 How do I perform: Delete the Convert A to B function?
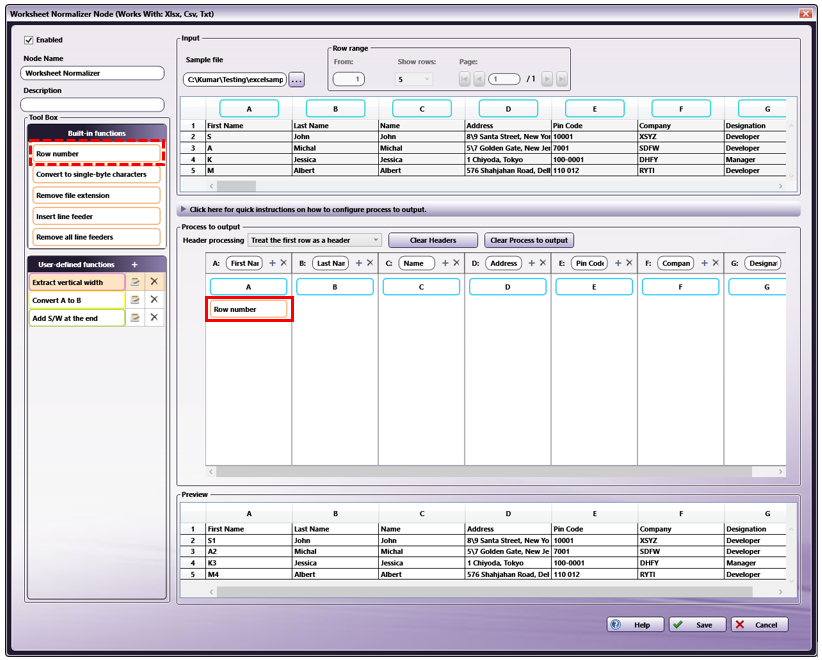tap(154, 300)
